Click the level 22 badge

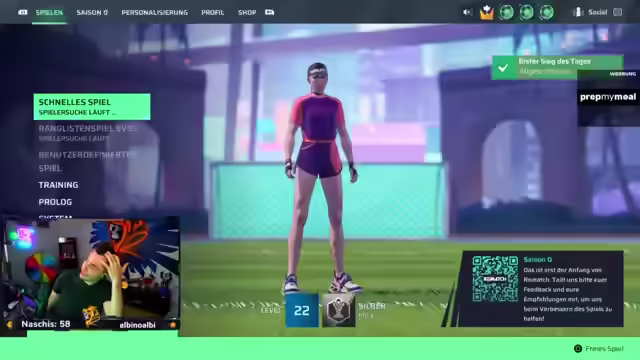pos(302,311)
